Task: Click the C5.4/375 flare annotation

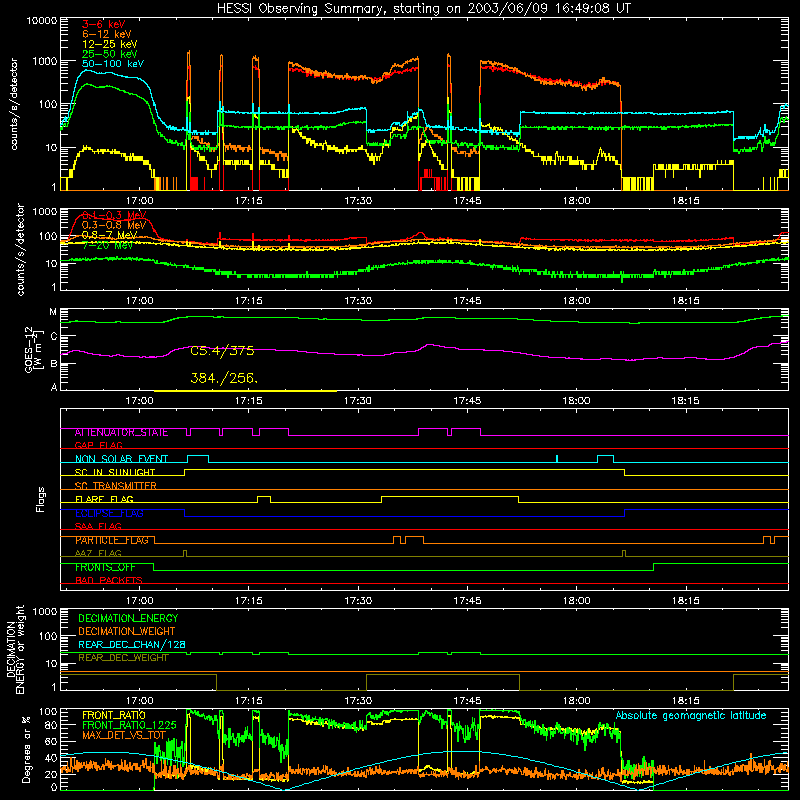Action: (222, 351)
